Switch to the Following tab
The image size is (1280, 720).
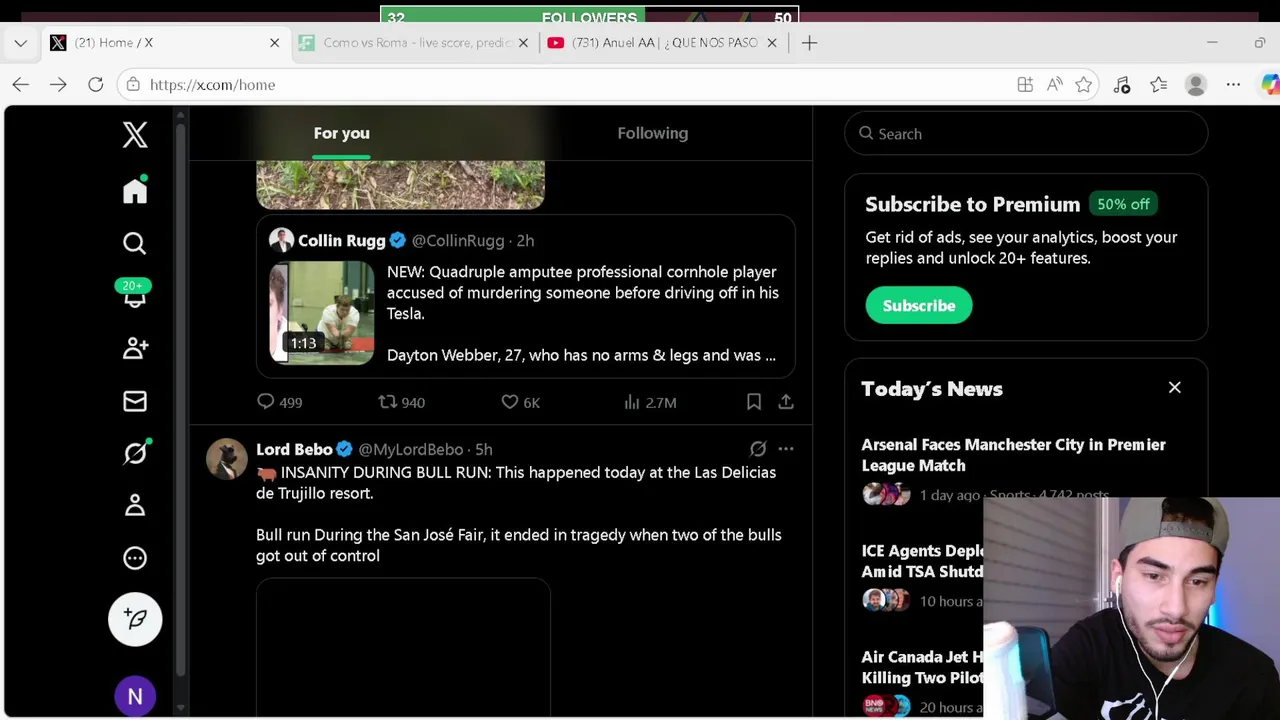[652, 133]
